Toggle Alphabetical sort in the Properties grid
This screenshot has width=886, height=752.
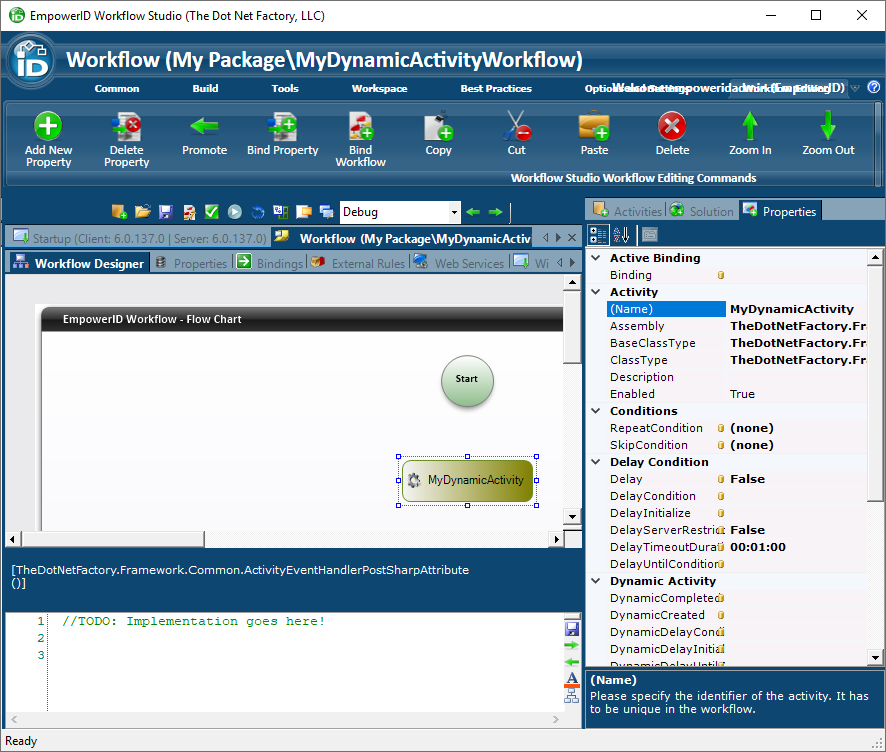(x=621, y=235)
